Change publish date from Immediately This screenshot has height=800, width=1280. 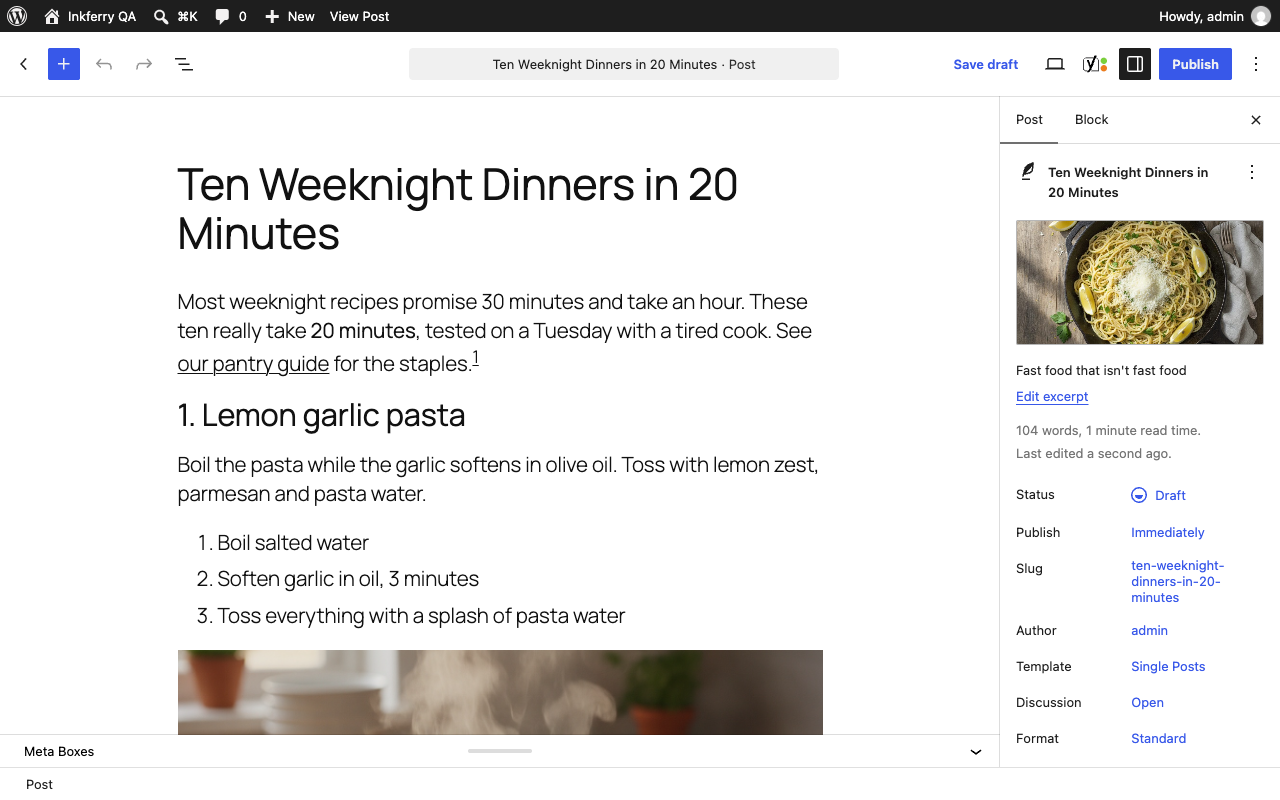coord(1167,532)
